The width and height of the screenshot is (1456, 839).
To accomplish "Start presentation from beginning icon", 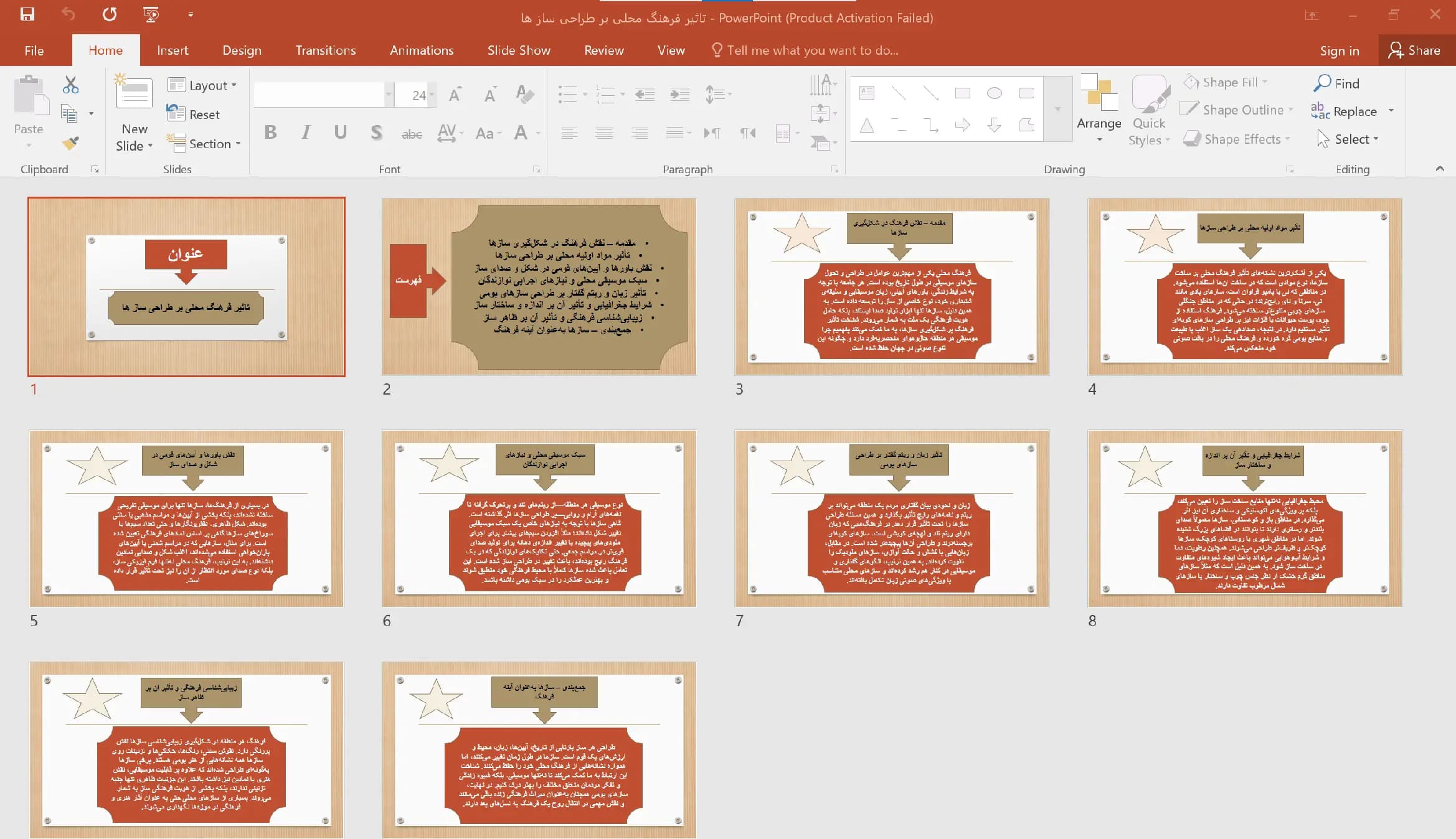I will click(151, 14).
